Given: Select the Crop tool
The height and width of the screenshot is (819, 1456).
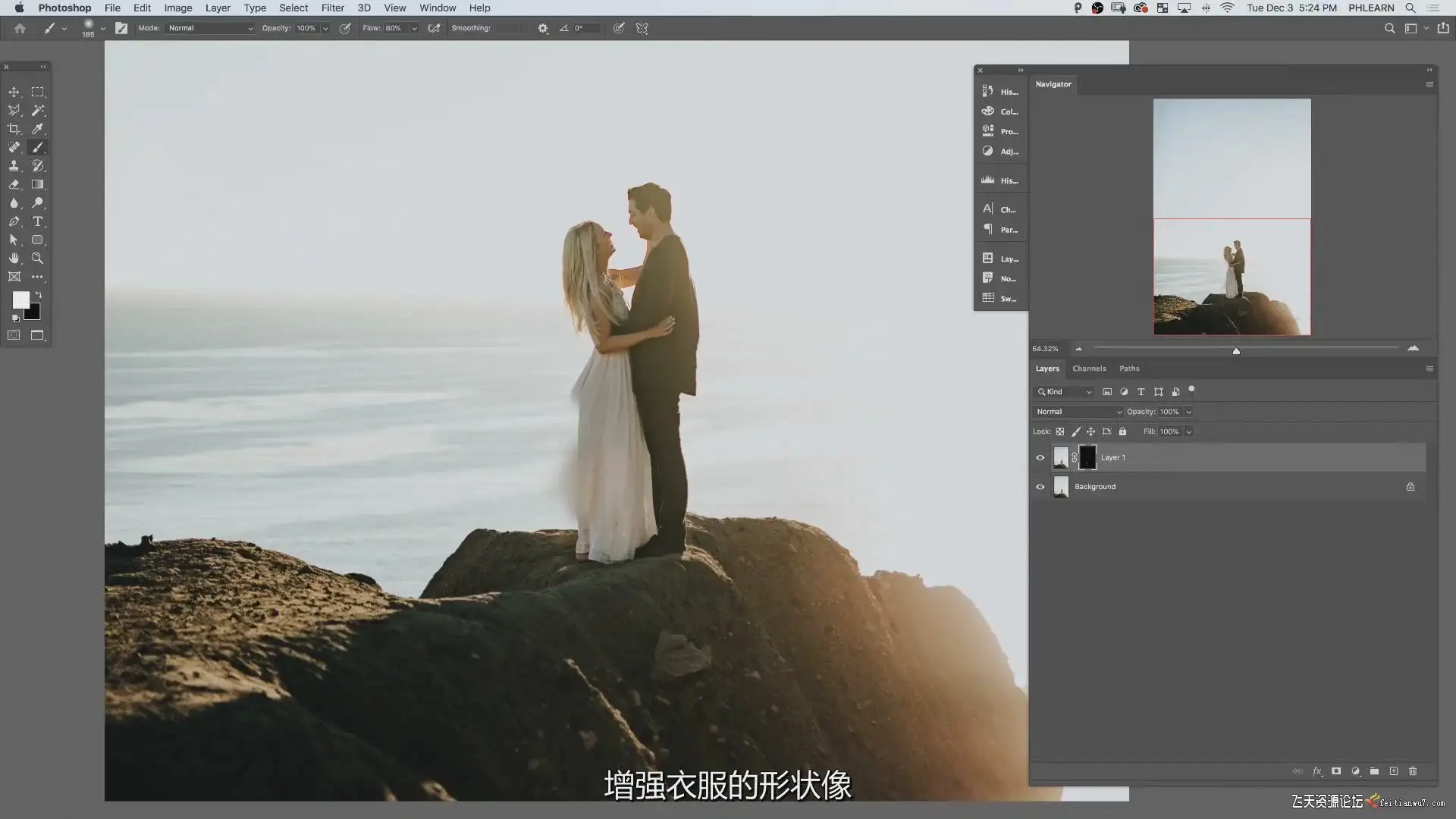Looking at the screenshot, I should [x=14, y=129].
